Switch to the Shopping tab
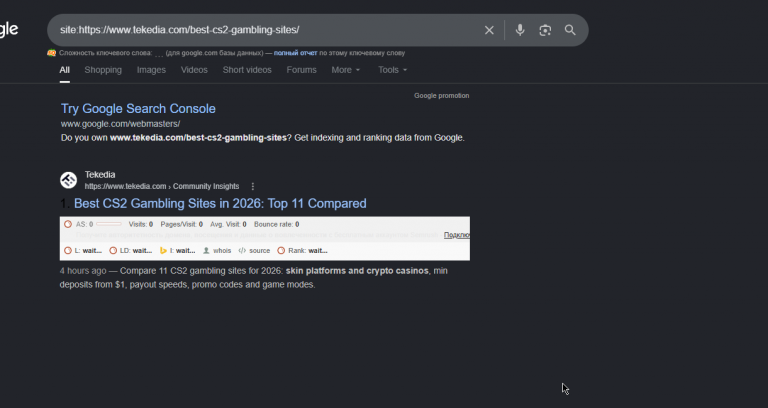 (103, 70)
